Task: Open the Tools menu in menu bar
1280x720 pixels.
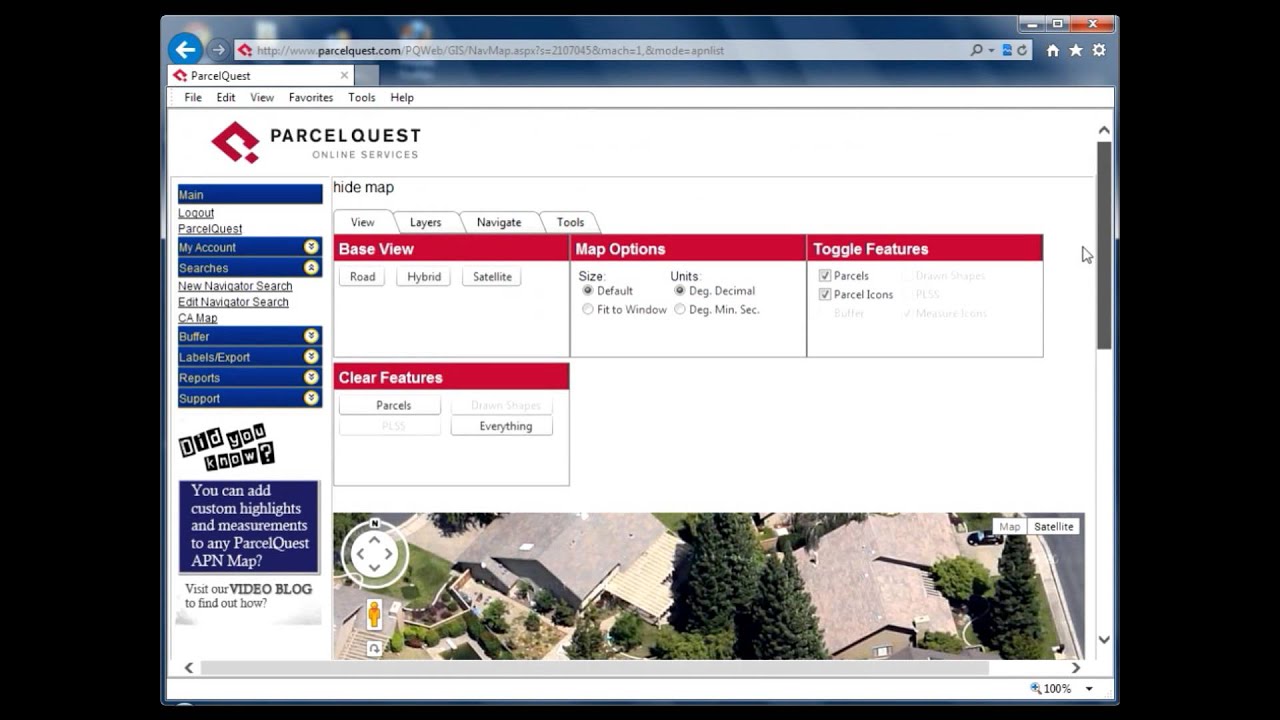Action: 362,97
